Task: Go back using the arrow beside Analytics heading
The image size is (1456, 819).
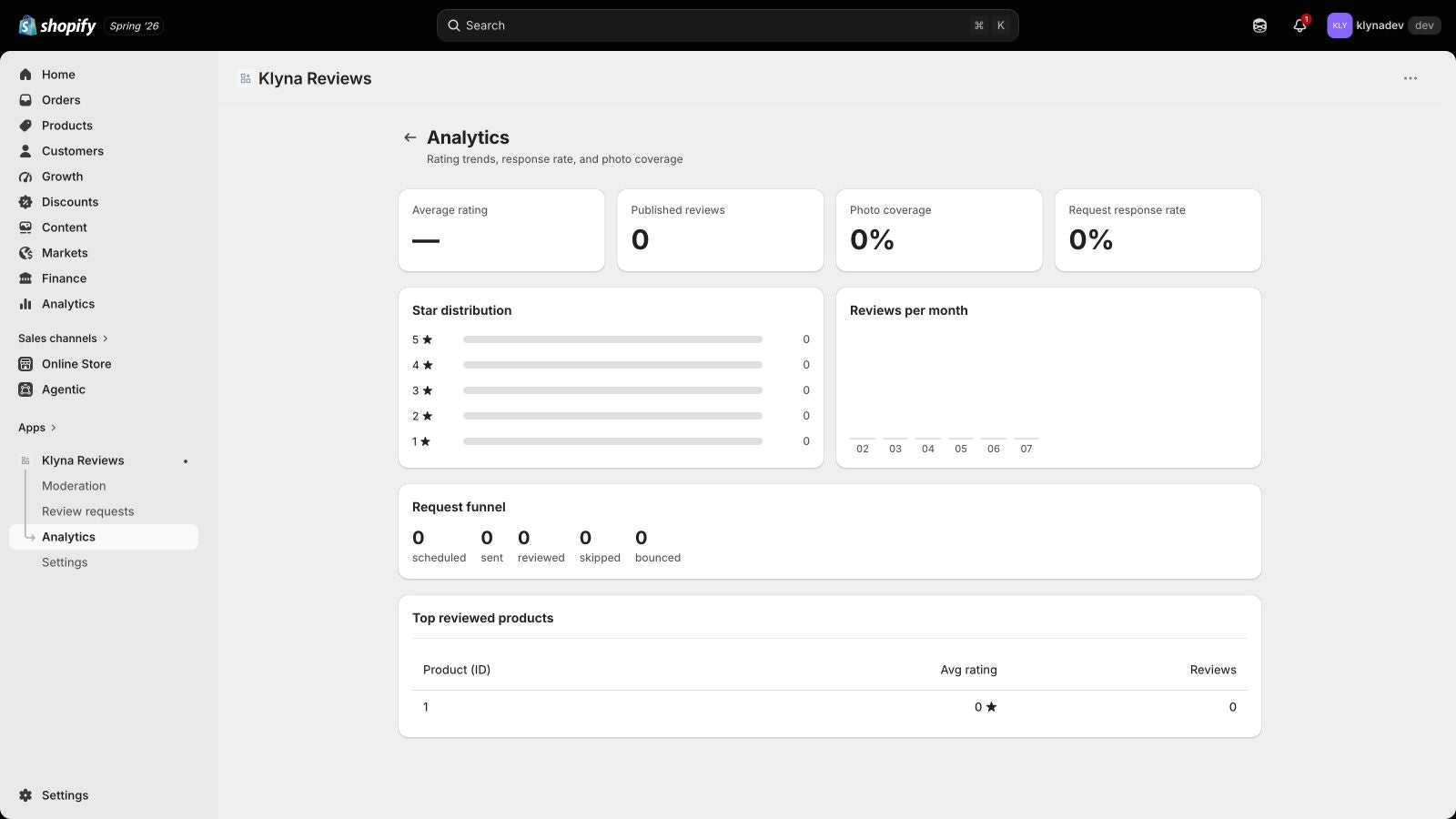Action: (410, 137)
